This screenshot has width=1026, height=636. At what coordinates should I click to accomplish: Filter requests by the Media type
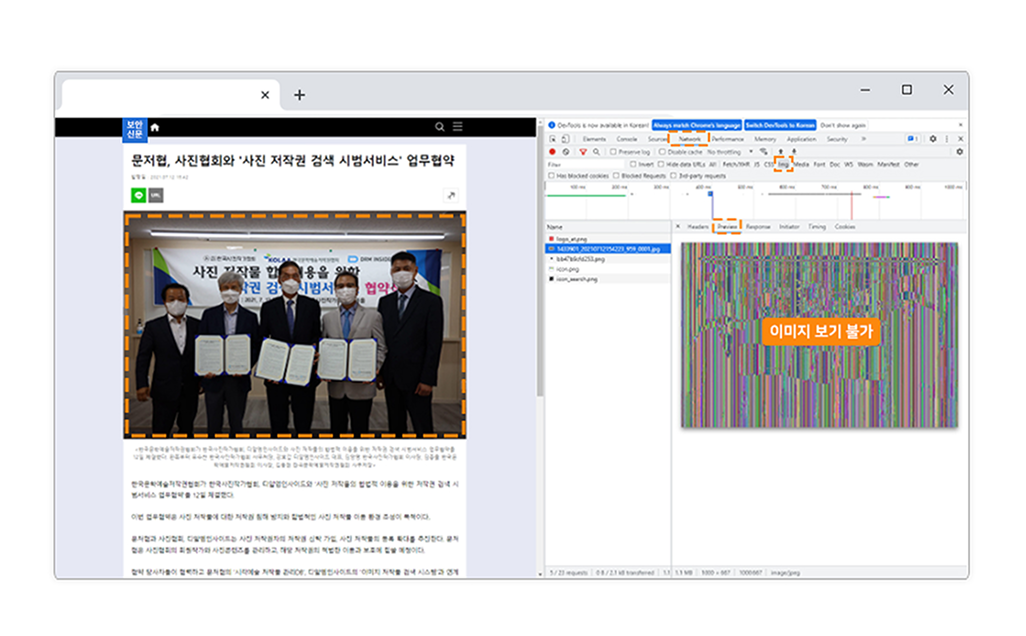click(x=802, y=164)
